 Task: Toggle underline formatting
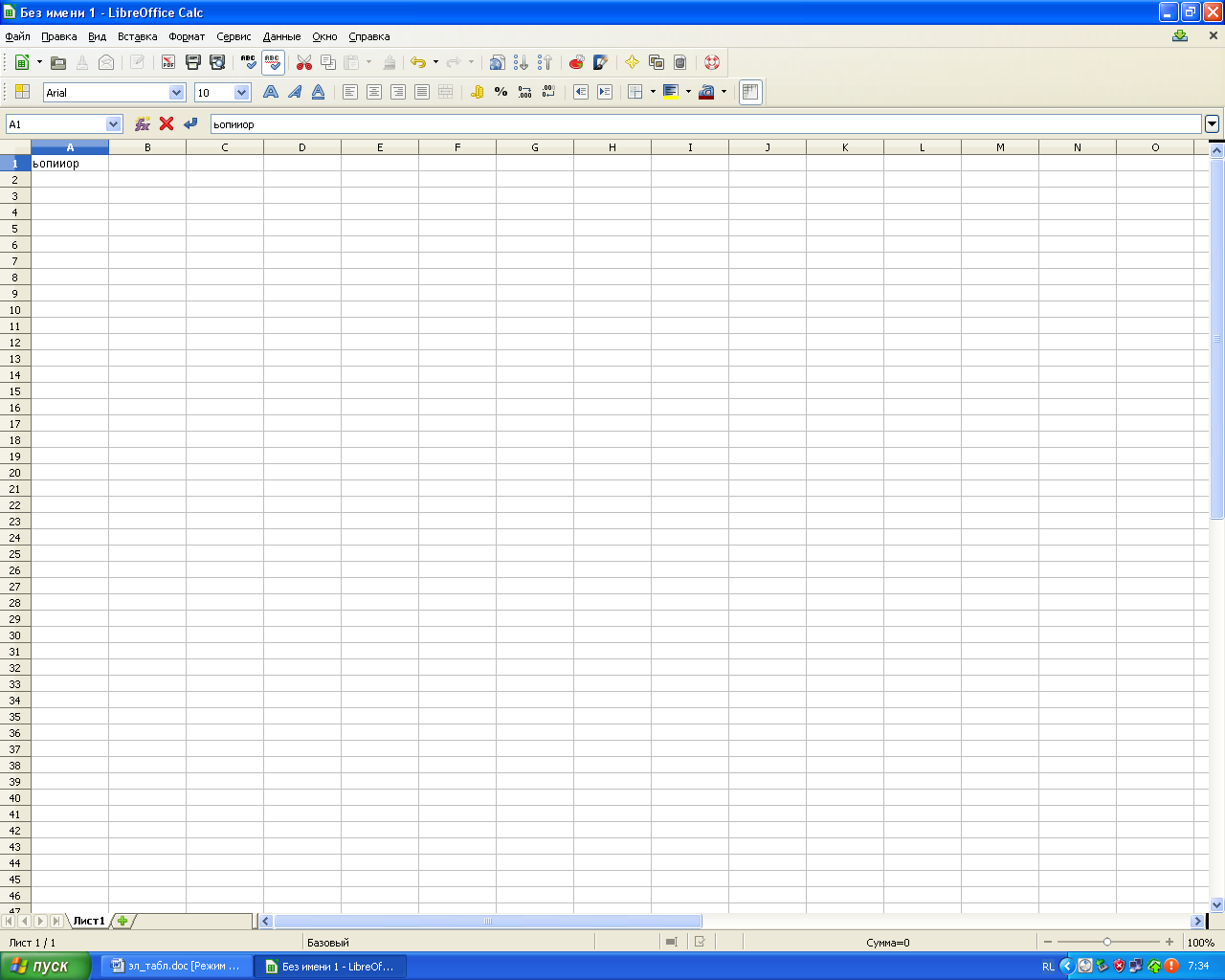tap(319, 92)
